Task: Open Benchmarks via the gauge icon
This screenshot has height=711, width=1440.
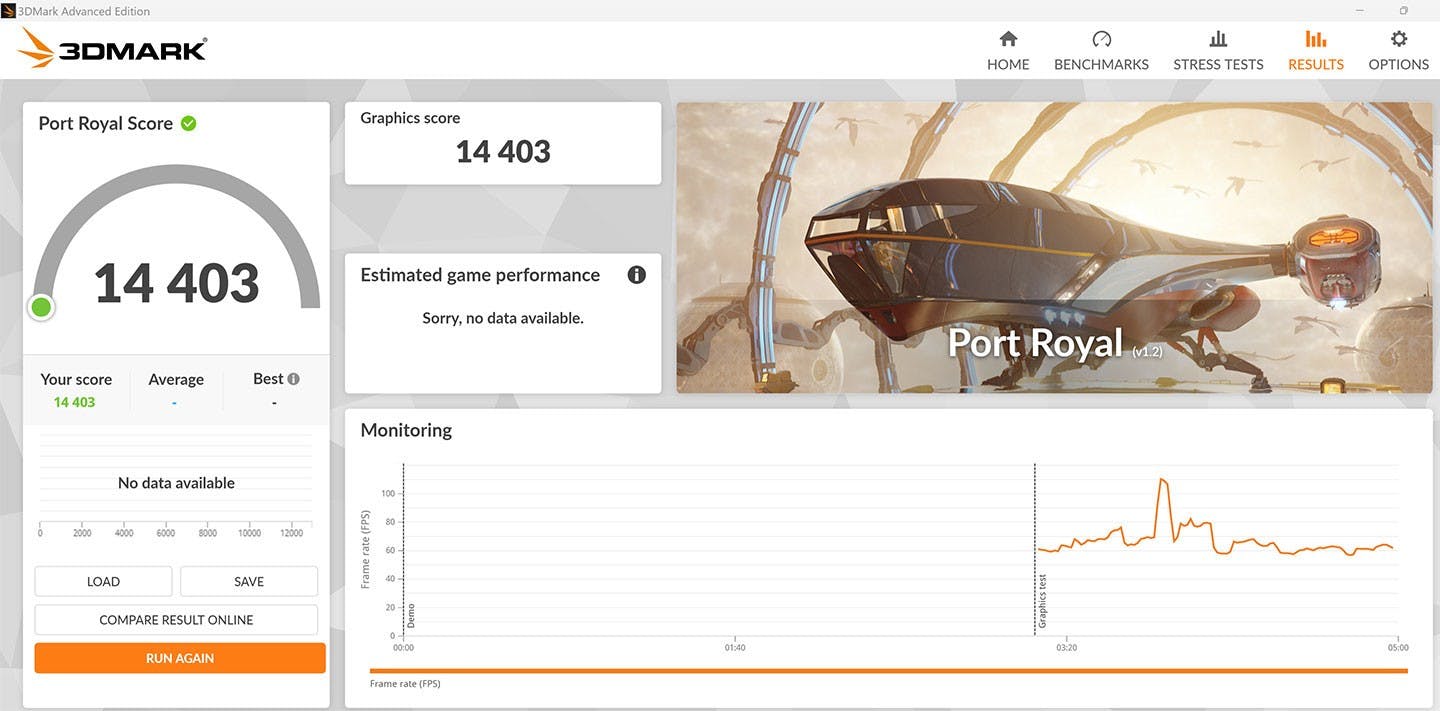Action: [1101, 39]
